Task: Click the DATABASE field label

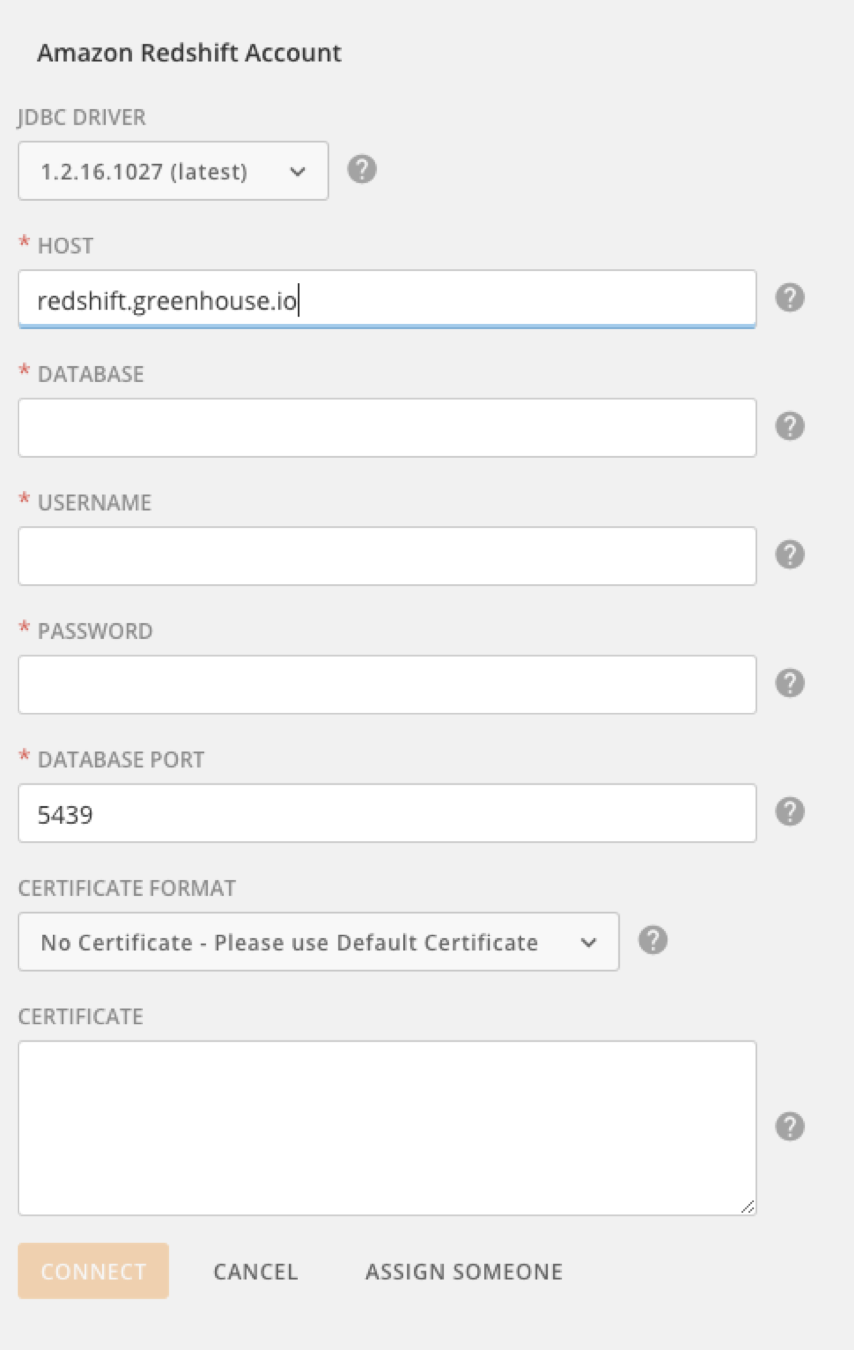Action: click(x=91, y=375)
